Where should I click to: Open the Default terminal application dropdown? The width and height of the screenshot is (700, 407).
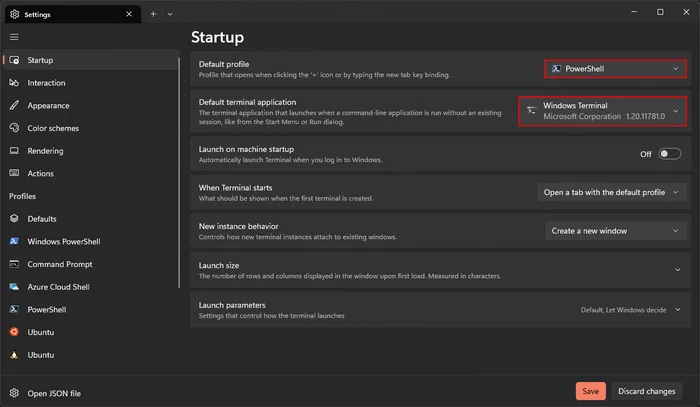pos(602,111)
